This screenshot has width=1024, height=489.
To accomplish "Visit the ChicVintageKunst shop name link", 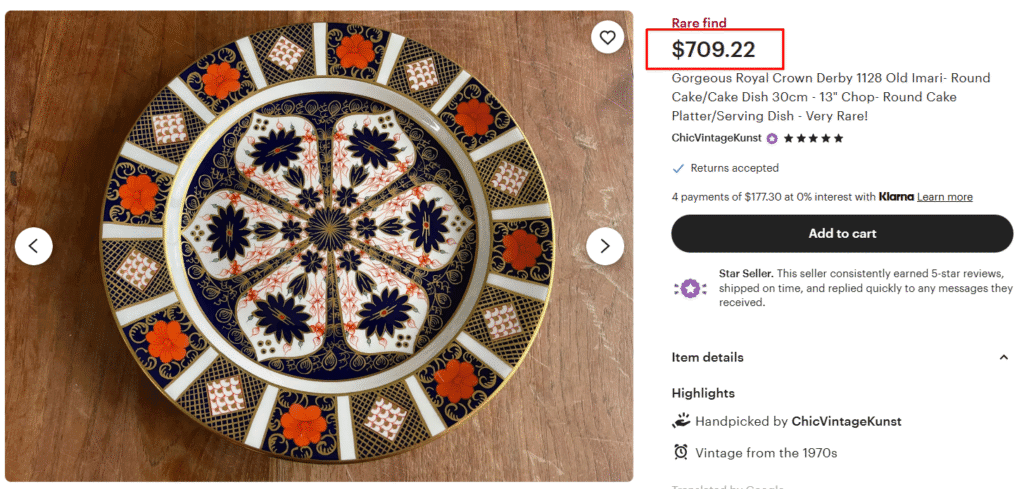I will click(x=716, y=138).
